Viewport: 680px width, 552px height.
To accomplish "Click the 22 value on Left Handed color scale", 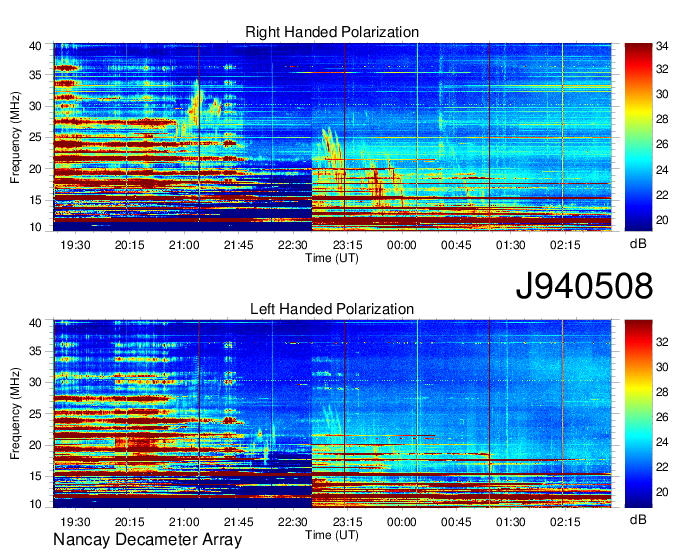I will (662, 467).
